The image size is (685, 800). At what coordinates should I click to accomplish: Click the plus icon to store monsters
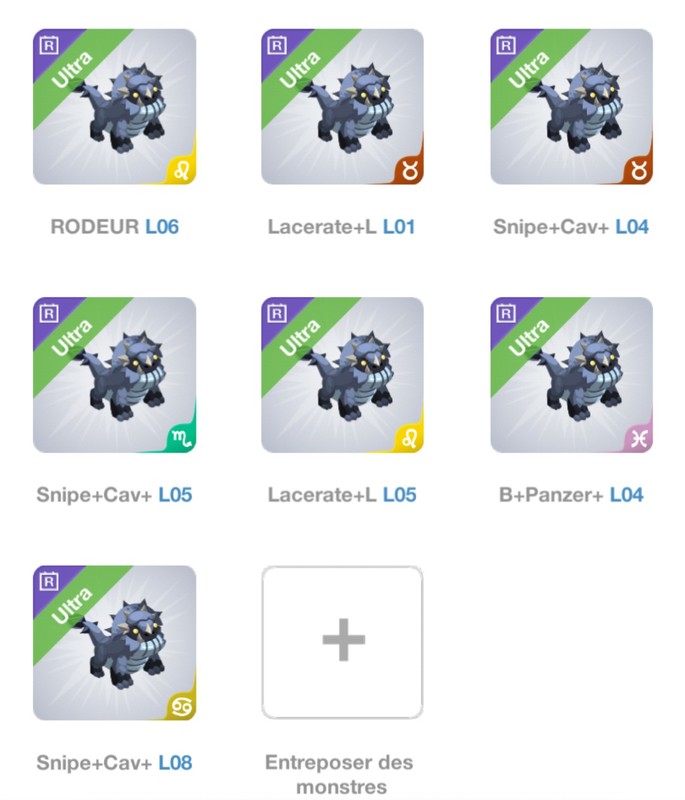point(343,640)
